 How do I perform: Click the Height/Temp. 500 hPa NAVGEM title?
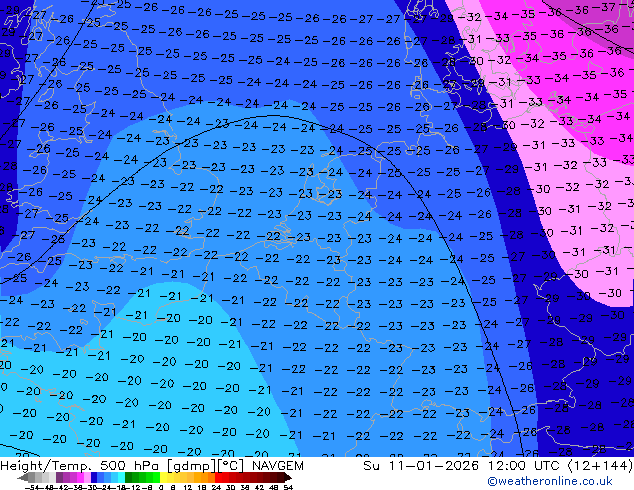click(x=152, y=466)
